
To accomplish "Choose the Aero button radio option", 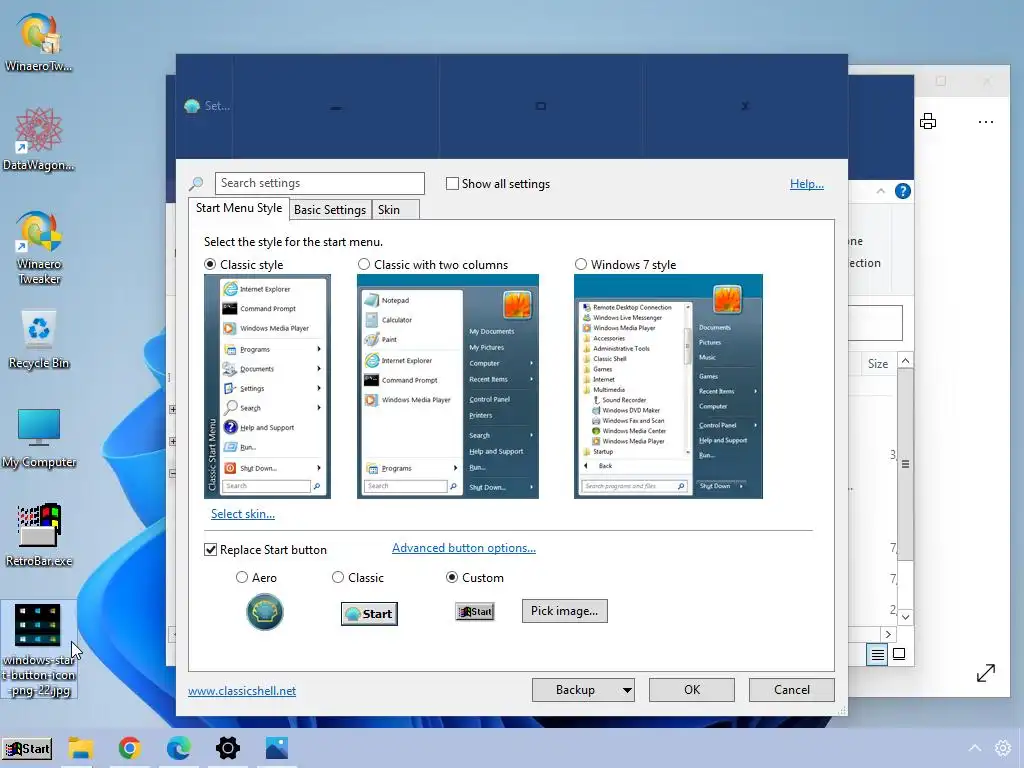I will point(242,577).
